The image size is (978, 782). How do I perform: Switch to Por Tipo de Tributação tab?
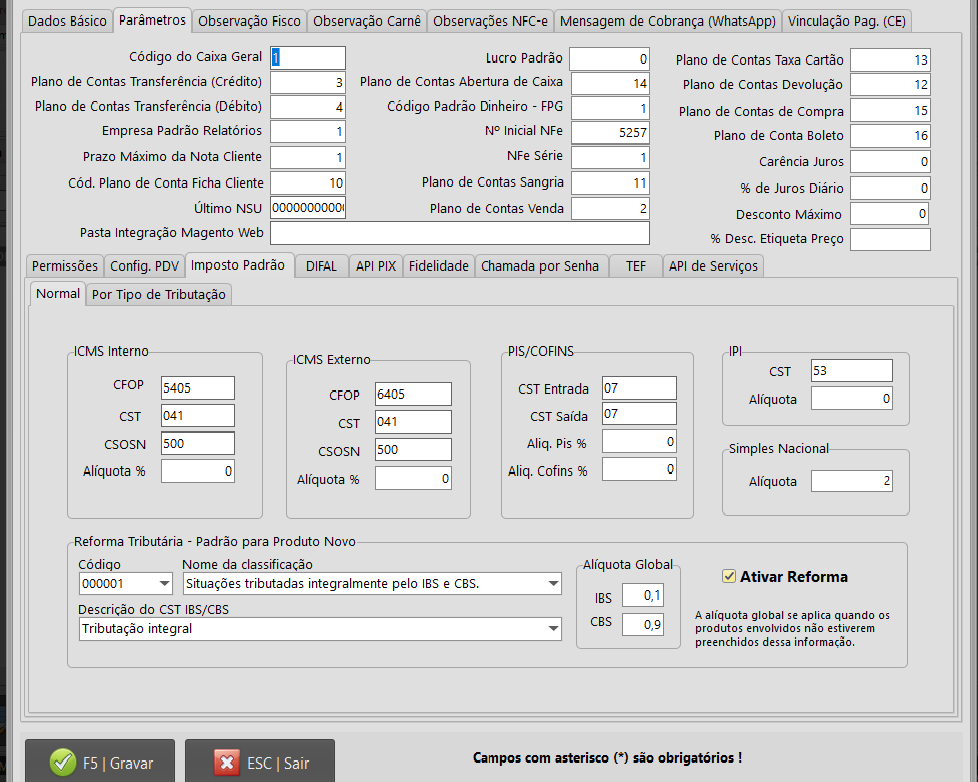159,294
